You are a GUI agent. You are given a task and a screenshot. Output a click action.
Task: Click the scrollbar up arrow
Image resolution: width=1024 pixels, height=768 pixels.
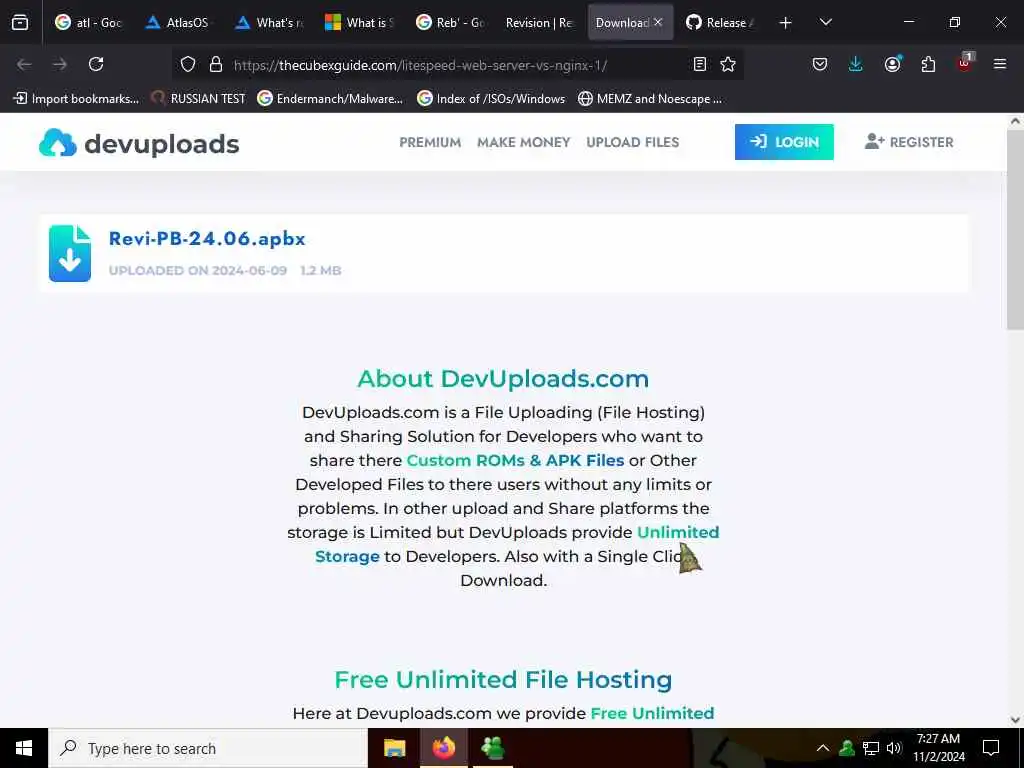pos(1016,121)
